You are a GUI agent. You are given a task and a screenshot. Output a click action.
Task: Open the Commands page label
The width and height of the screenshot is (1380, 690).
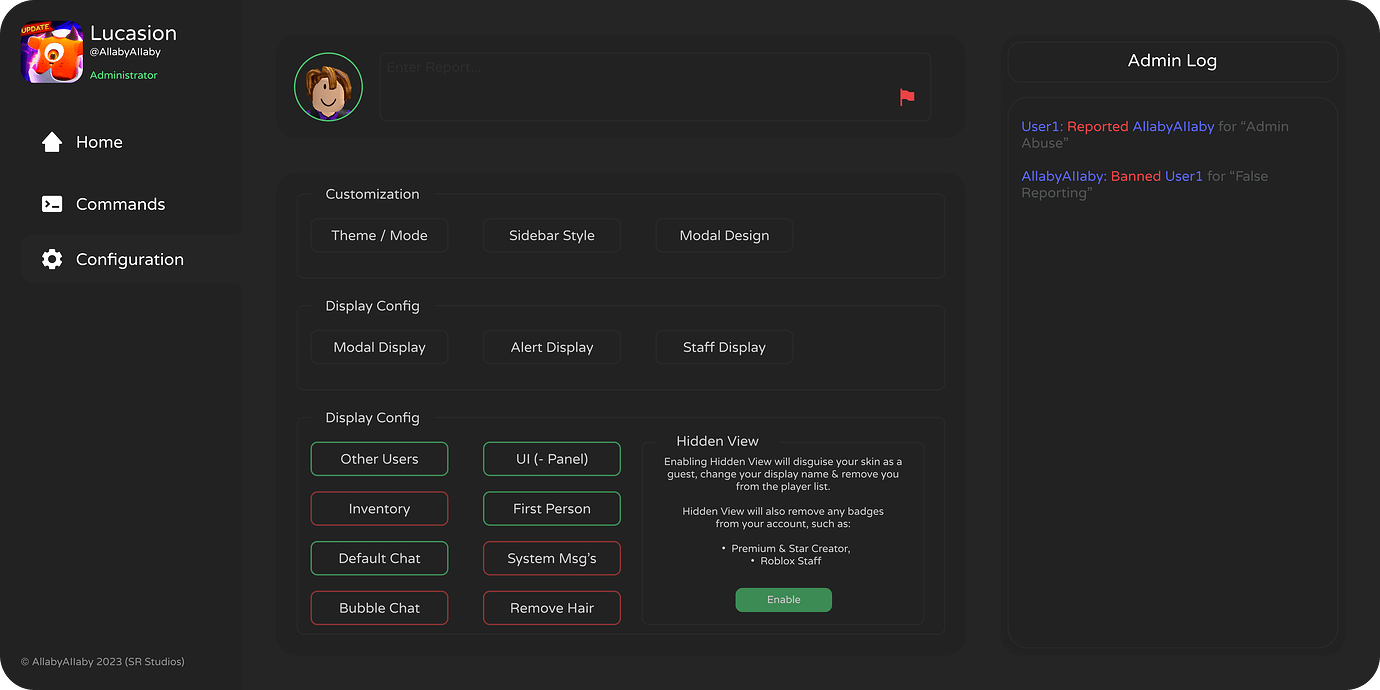click(x=120, y=204)
